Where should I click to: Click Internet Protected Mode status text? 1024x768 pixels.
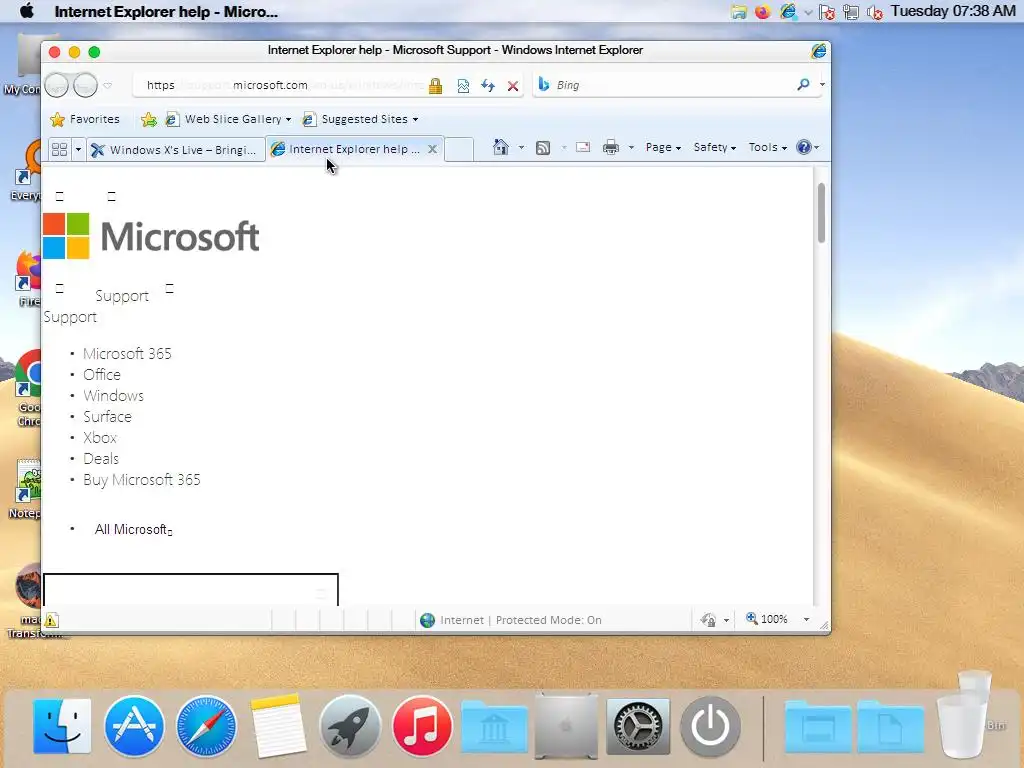point(520,620)
